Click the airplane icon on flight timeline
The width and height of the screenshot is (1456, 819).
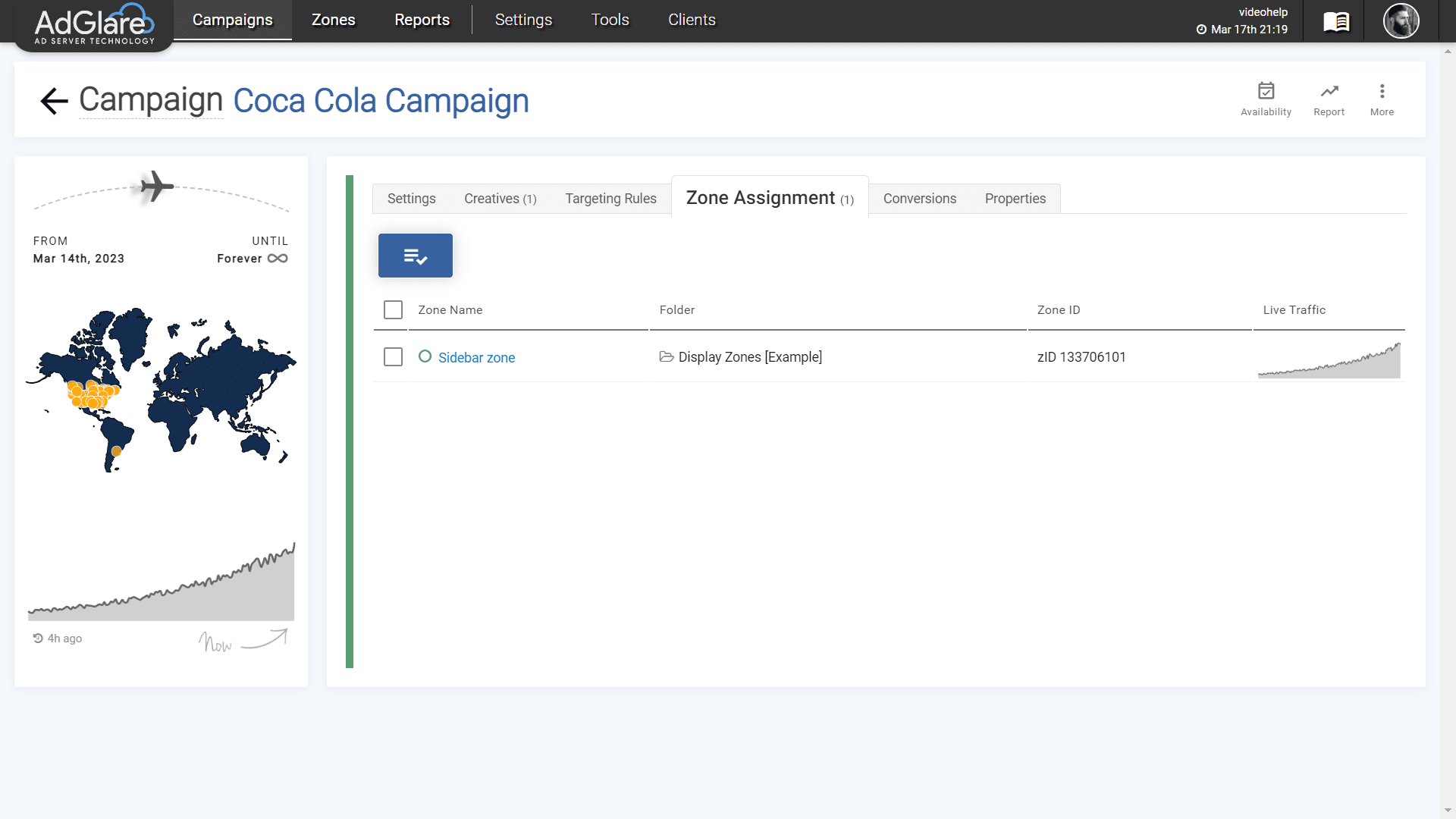[x=157, y=186]
